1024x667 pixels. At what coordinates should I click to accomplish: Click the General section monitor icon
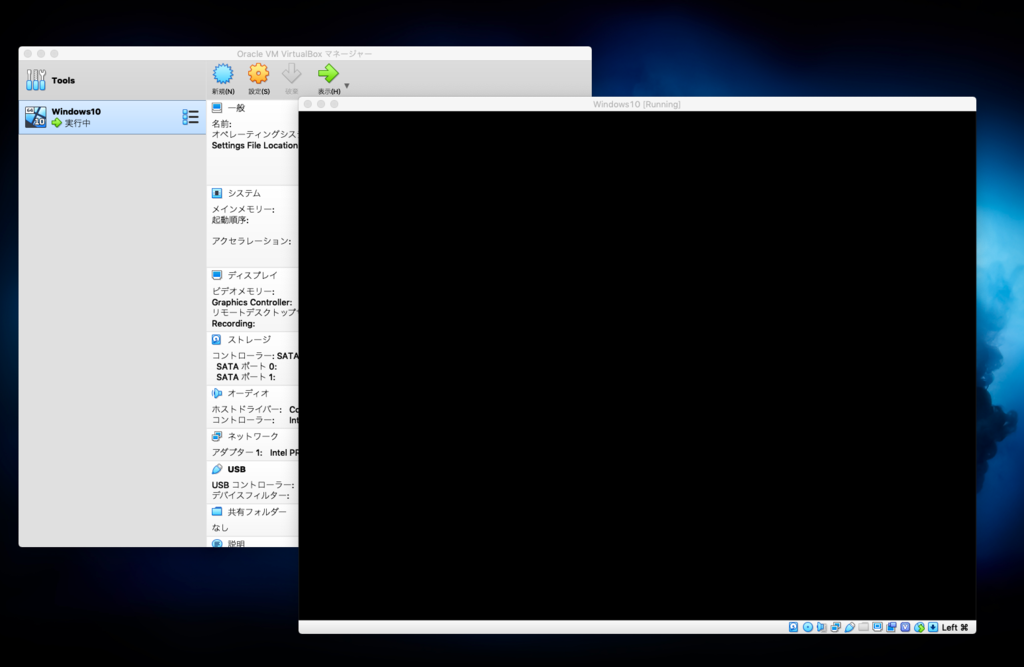[217, 108]
